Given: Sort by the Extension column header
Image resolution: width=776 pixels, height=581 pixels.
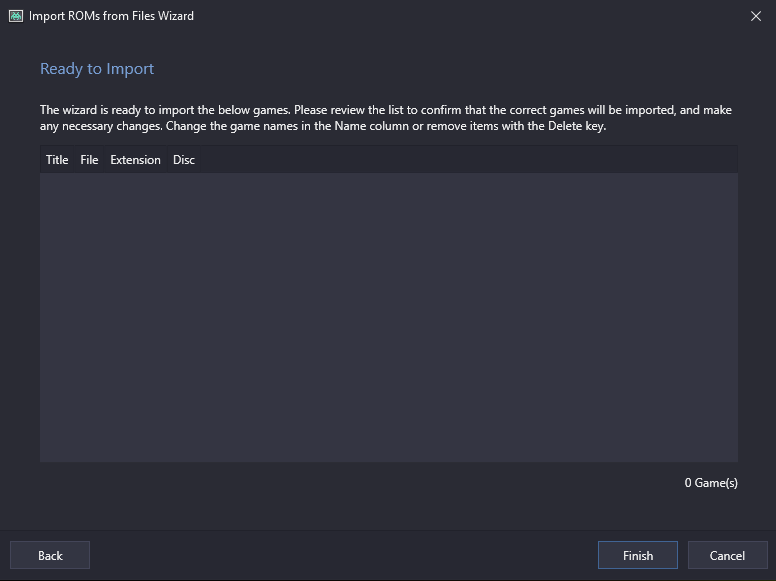Looking at the screenshot, I should [x=135, y=160].
